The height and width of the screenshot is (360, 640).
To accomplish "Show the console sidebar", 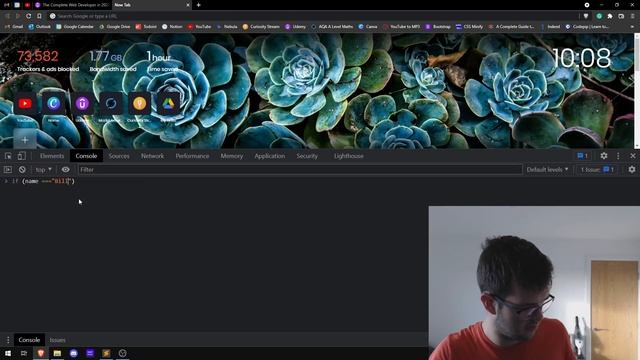I will click(8, 169).
